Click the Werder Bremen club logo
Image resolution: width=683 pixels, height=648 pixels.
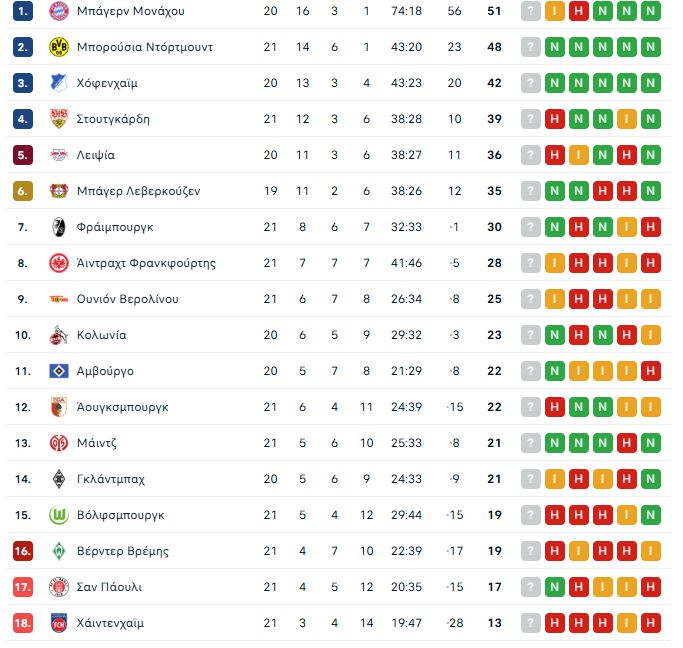tap(59, 551)
